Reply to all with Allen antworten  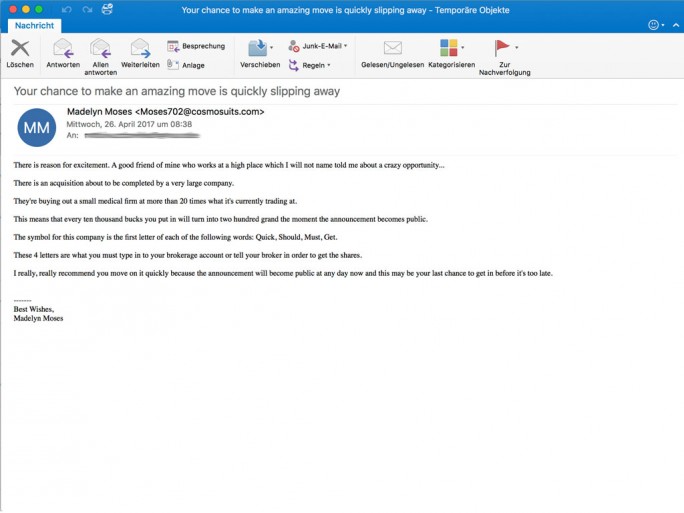pyautogui.click(x=101, y=57)
